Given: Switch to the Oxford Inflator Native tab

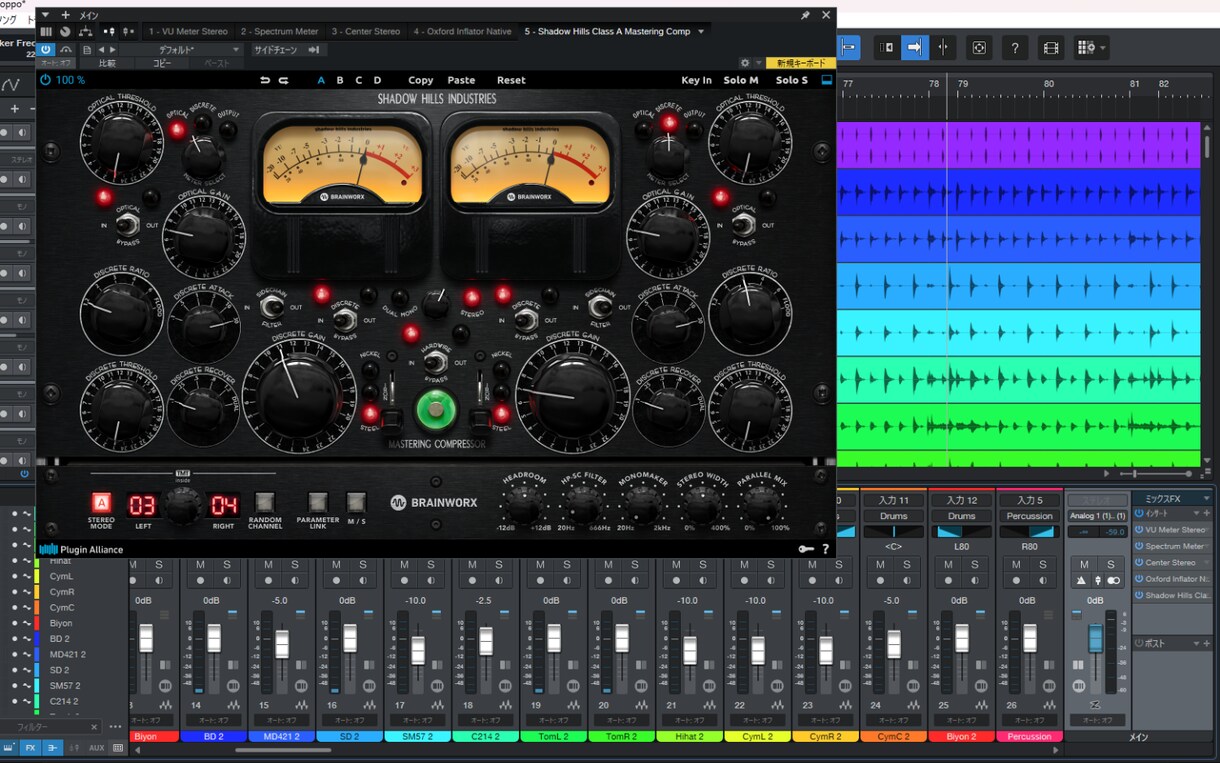Looking at the screenshot, I should [462, 31].
